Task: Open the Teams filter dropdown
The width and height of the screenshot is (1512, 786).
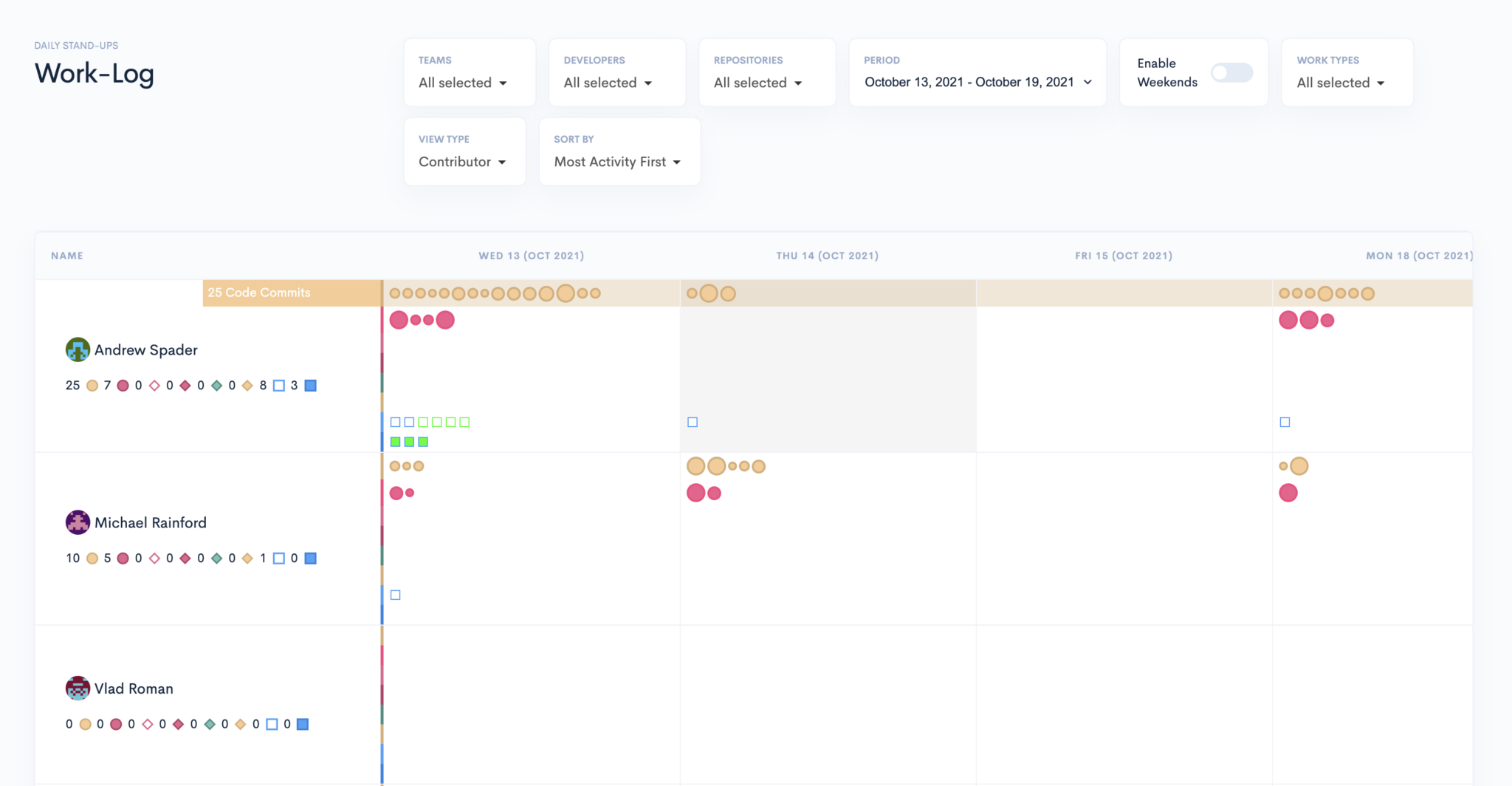Action: [x=463, y=83]
